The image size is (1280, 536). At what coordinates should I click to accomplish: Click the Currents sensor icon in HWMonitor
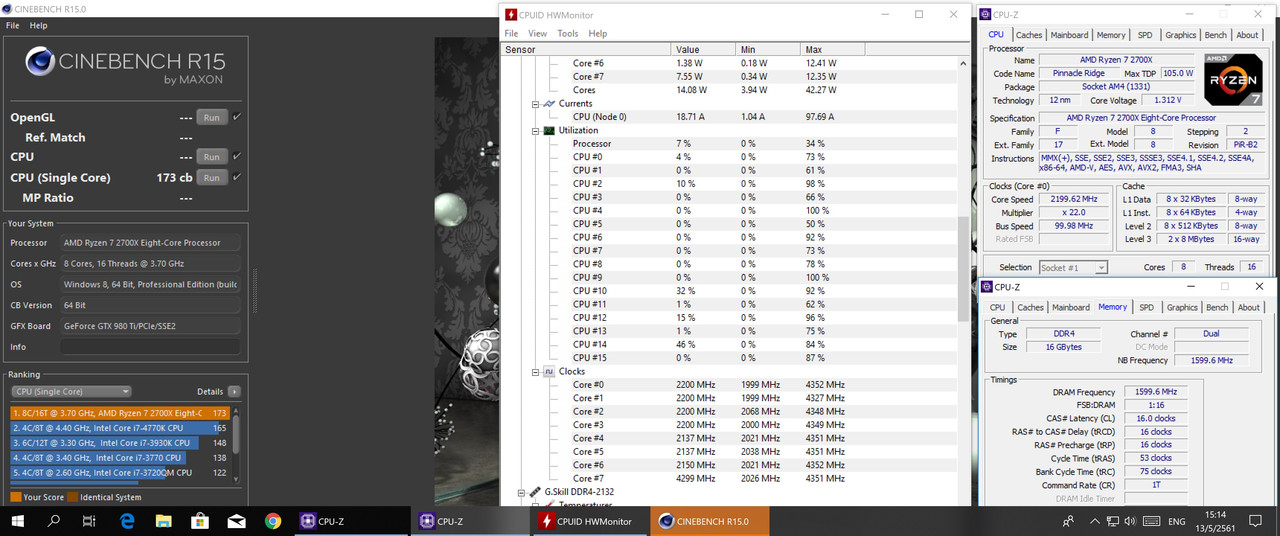coord(550,104)
